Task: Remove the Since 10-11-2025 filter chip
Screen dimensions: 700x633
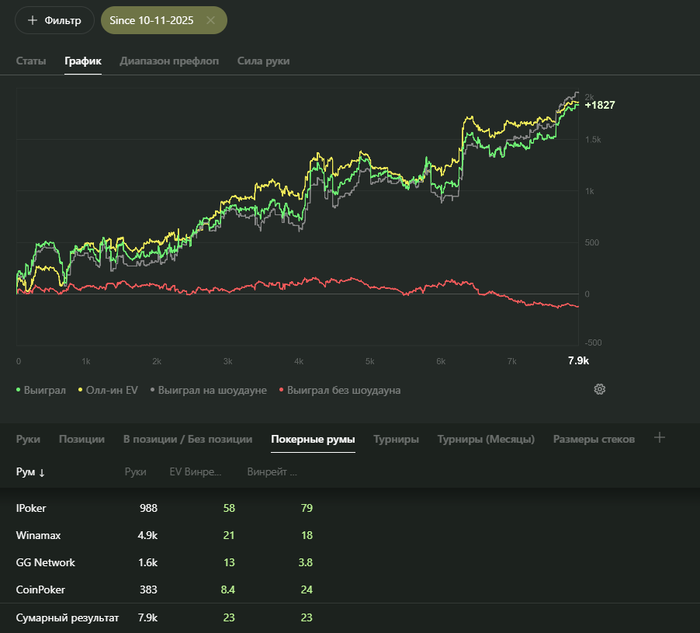Action: (x=211, y=20)
